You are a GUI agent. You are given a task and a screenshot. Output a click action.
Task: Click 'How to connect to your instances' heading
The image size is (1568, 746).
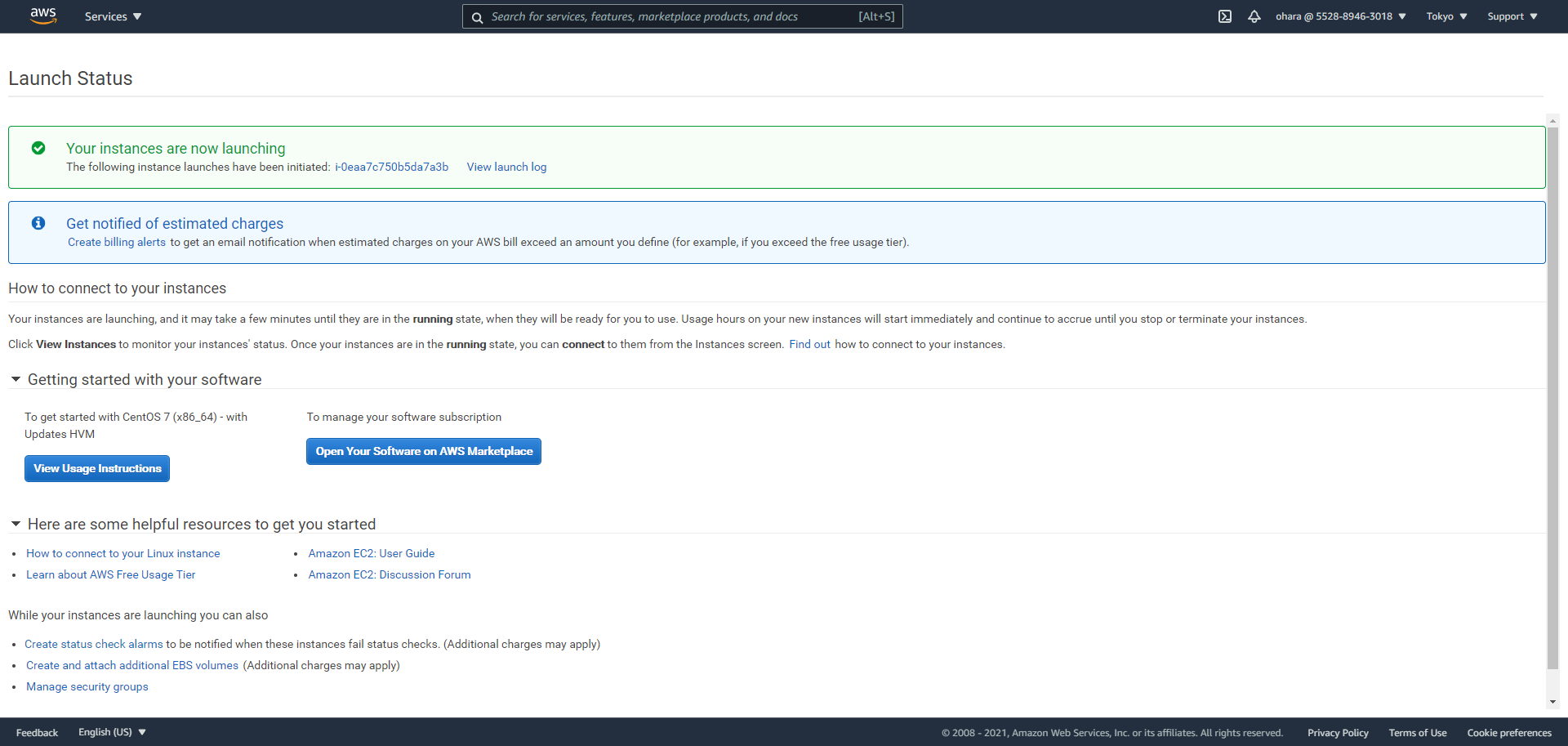[x=117, y=288]
